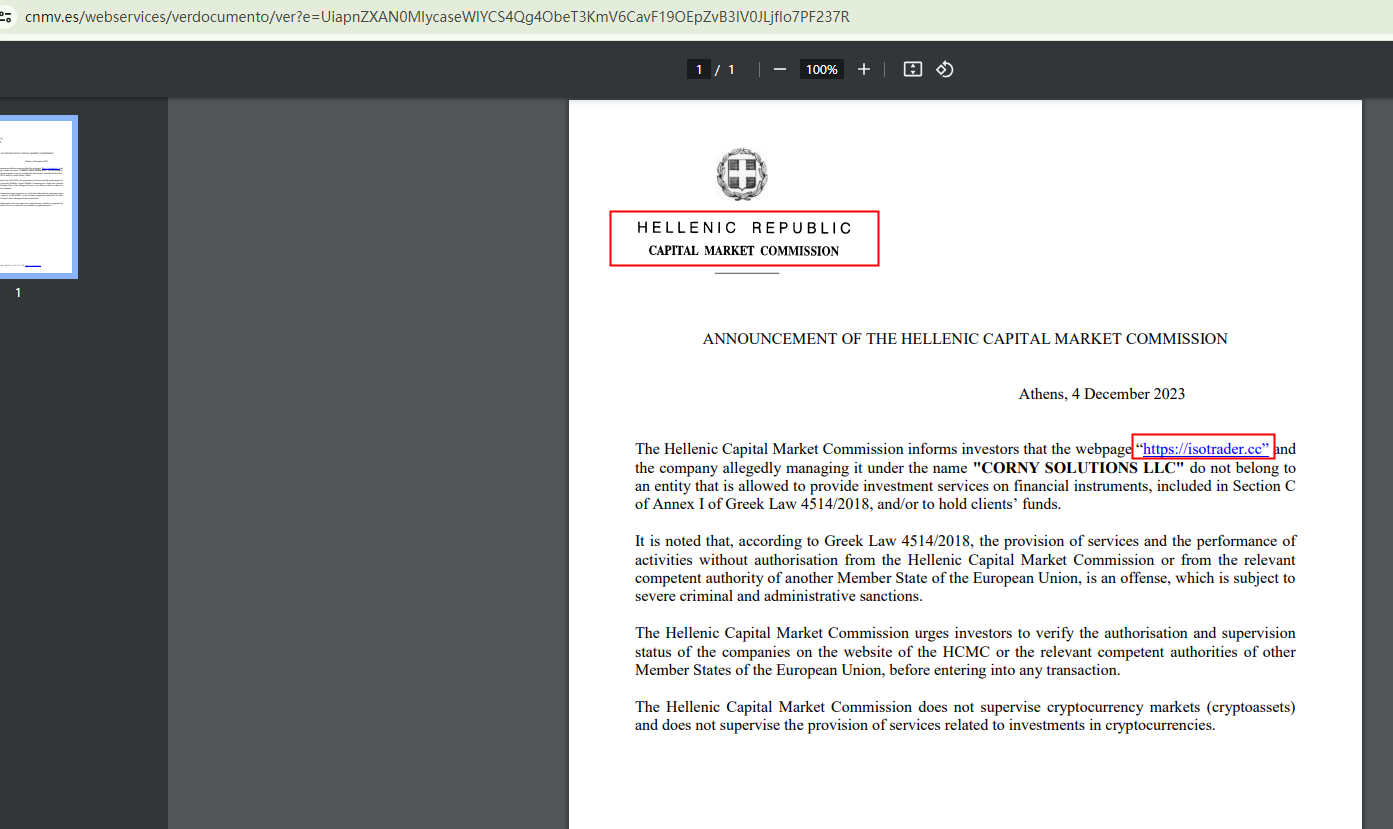This screenshot has width=1393, height=829.
Task: Rotate the document counterclockwise
Action: coord(943,69)
